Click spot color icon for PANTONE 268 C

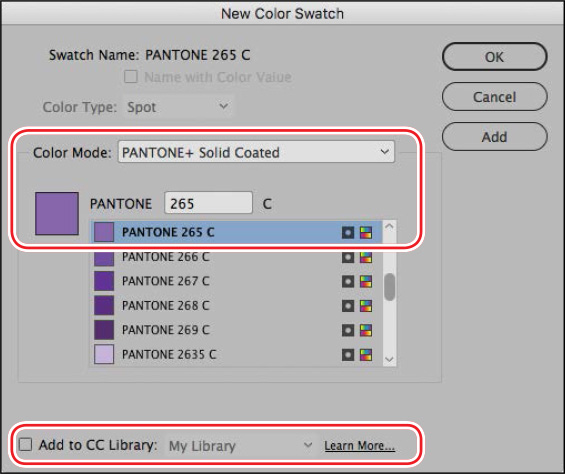point(348,306)
